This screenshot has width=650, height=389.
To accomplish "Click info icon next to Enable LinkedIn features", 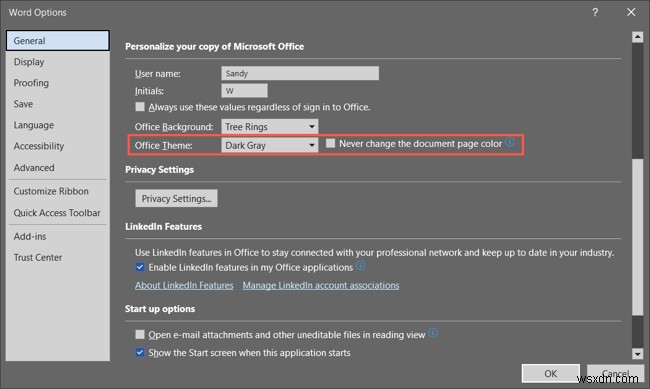I will [361, 265].
